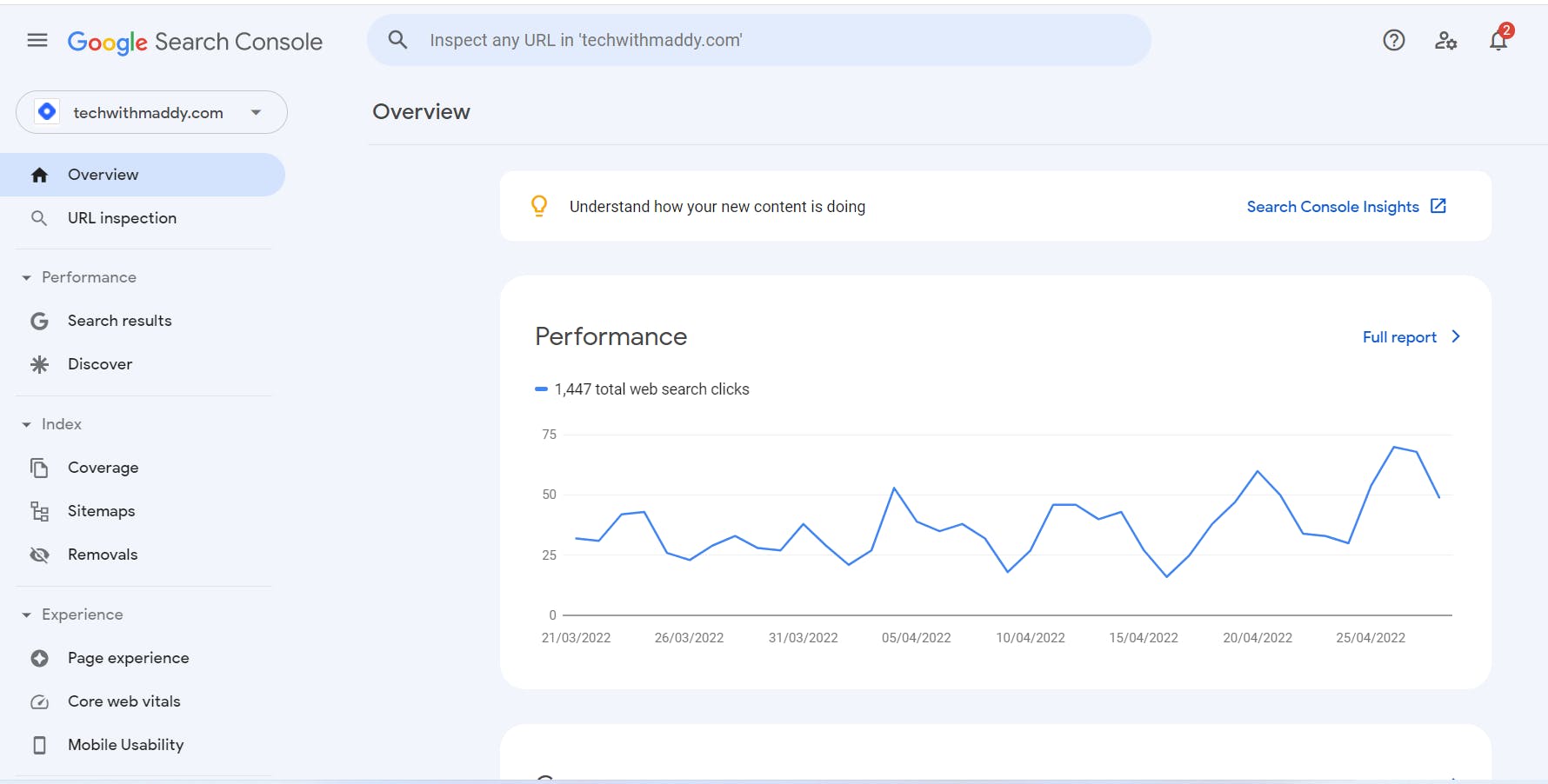Click 'Understand how your new content is doing' text

point(717,207)
